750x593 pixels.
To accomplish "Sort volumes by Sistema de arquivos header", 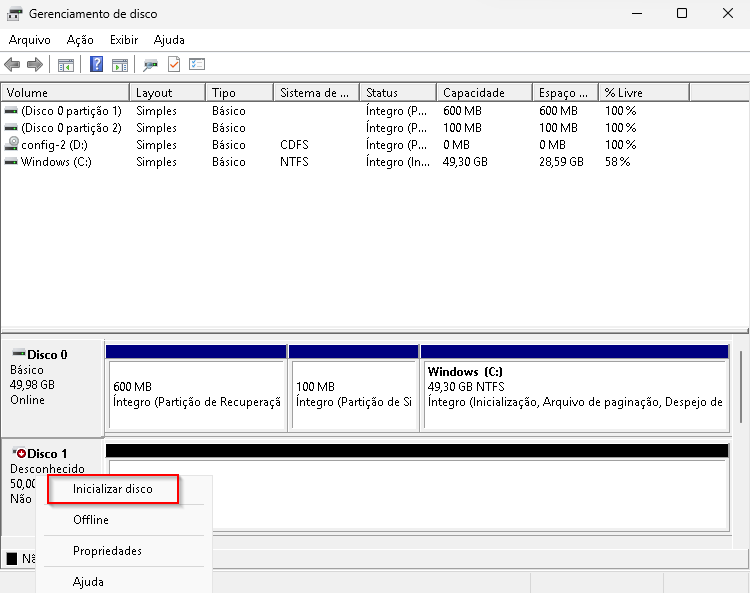I will pyautogui.click(x=314, y=93).
